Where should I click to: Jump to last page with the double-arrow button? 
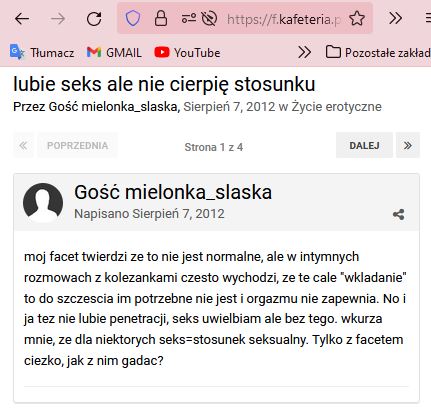pos(408,145)
